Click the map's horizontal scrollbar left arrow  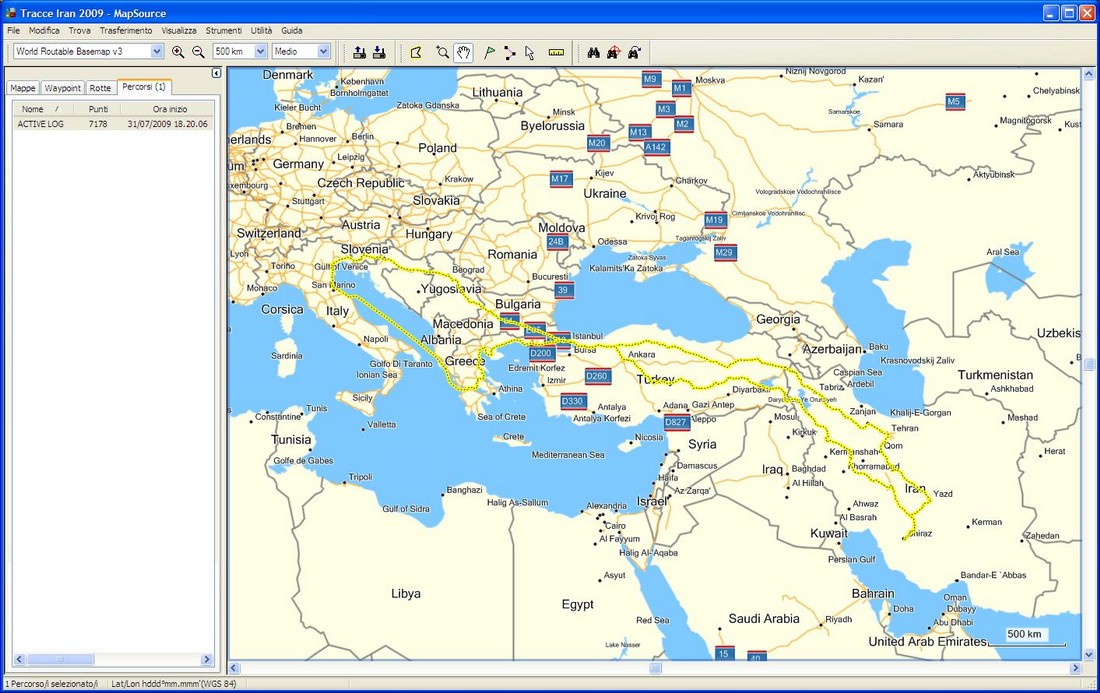pyautogui.click(x=234, y=668)
